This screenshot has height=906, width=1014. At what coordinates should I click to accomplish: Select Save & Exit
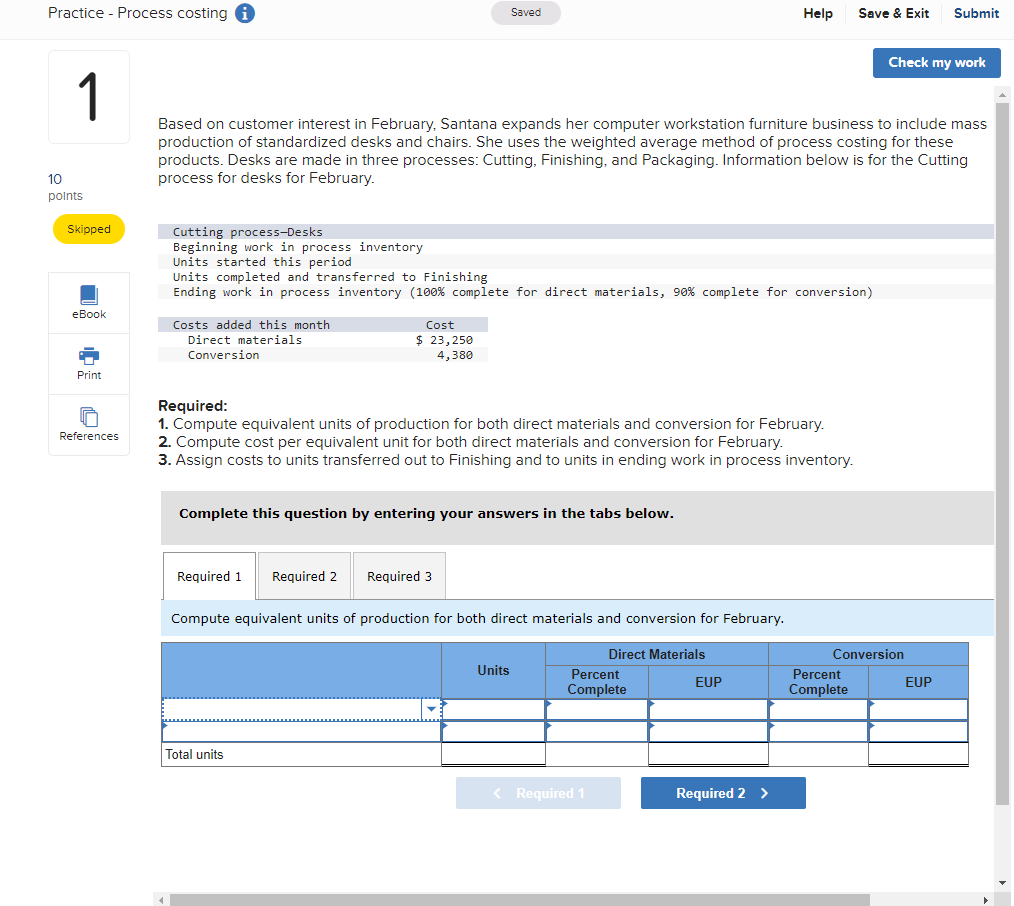(x=893, y=13)
